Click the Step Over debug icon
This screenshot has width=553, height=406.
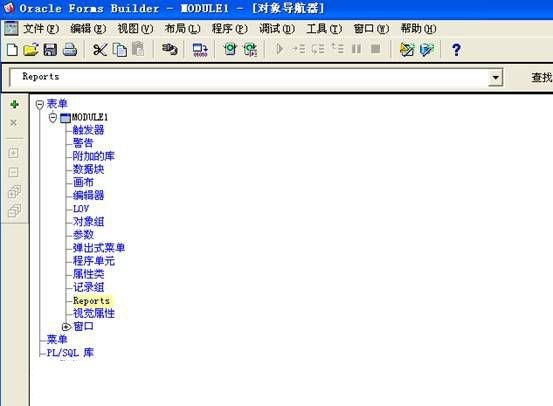(318, 49)
